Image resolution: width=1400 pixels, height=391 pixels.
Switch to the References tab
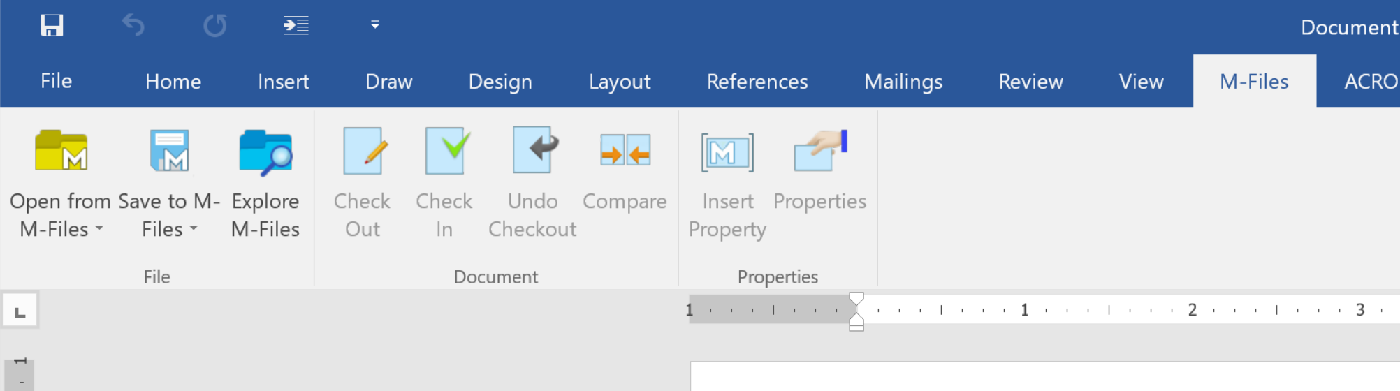click(757, 82)
